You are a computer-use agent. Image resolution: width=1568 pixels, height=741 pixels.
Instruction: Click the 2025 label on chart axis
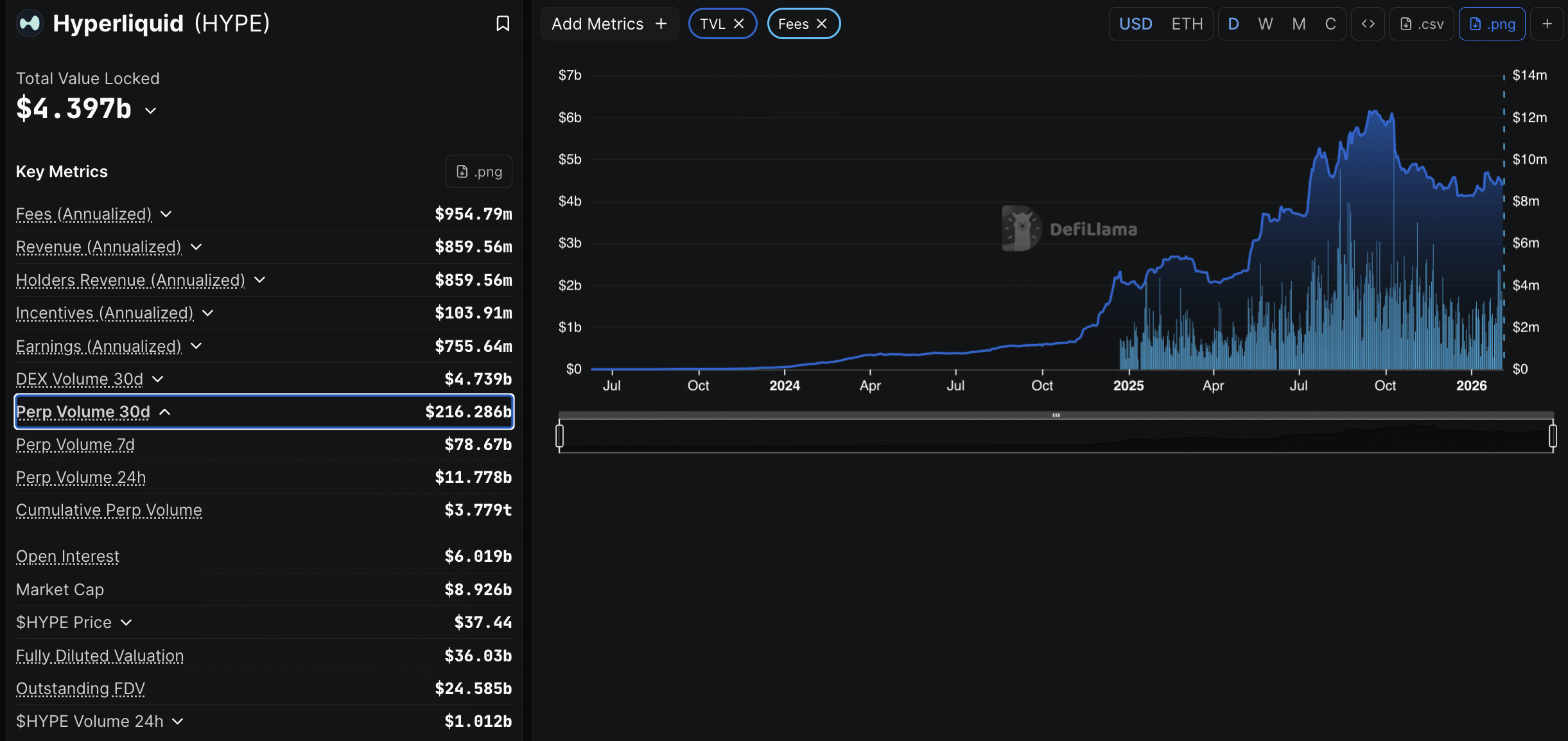coord(1128,385)
